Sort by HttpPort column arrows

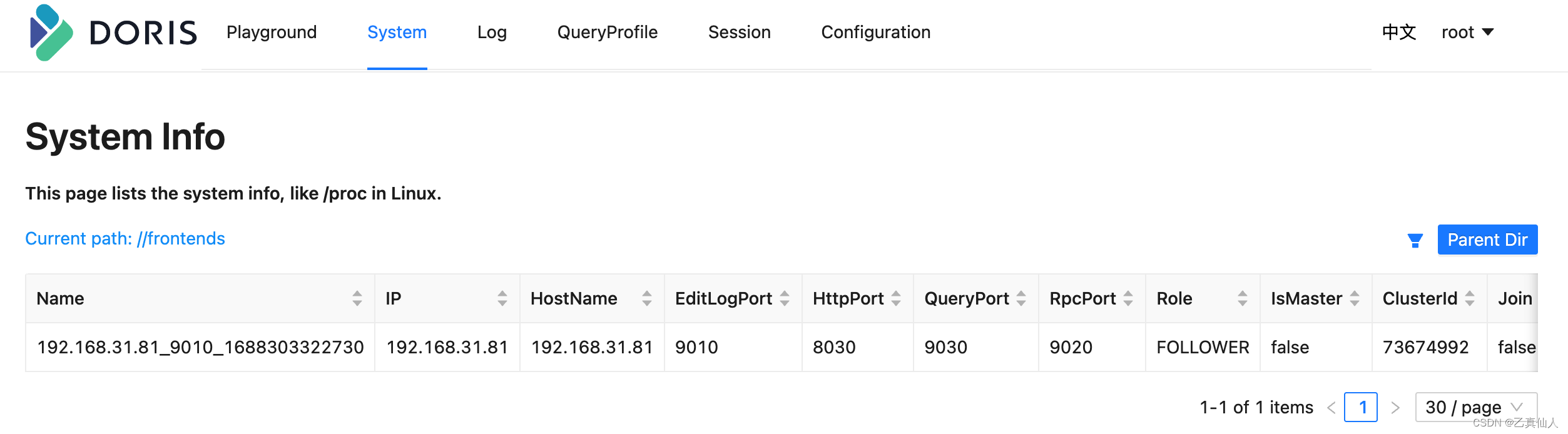[x=895, y=298]
